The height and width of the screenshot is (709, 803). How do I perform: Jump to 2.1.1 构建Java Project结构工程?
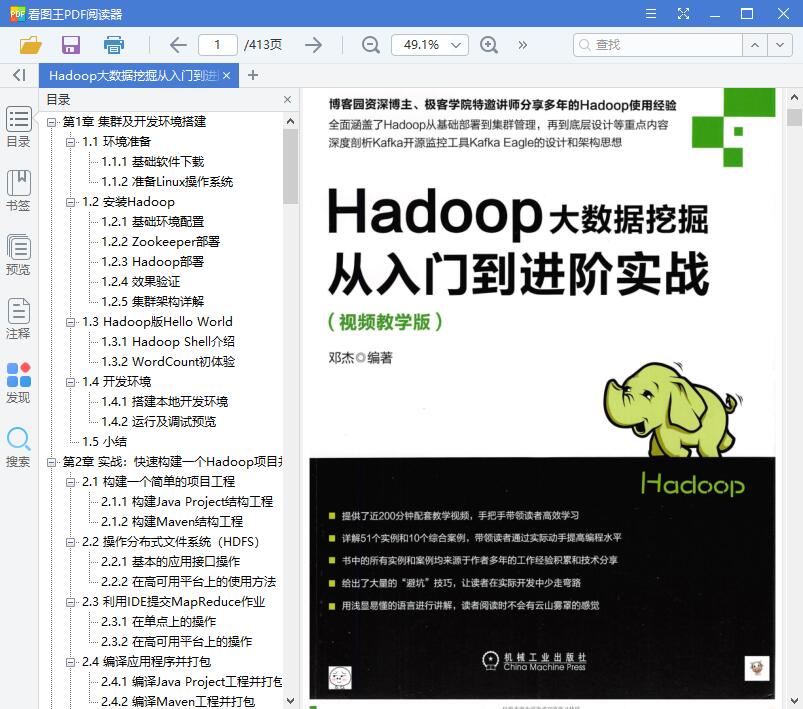pos(187,502)
